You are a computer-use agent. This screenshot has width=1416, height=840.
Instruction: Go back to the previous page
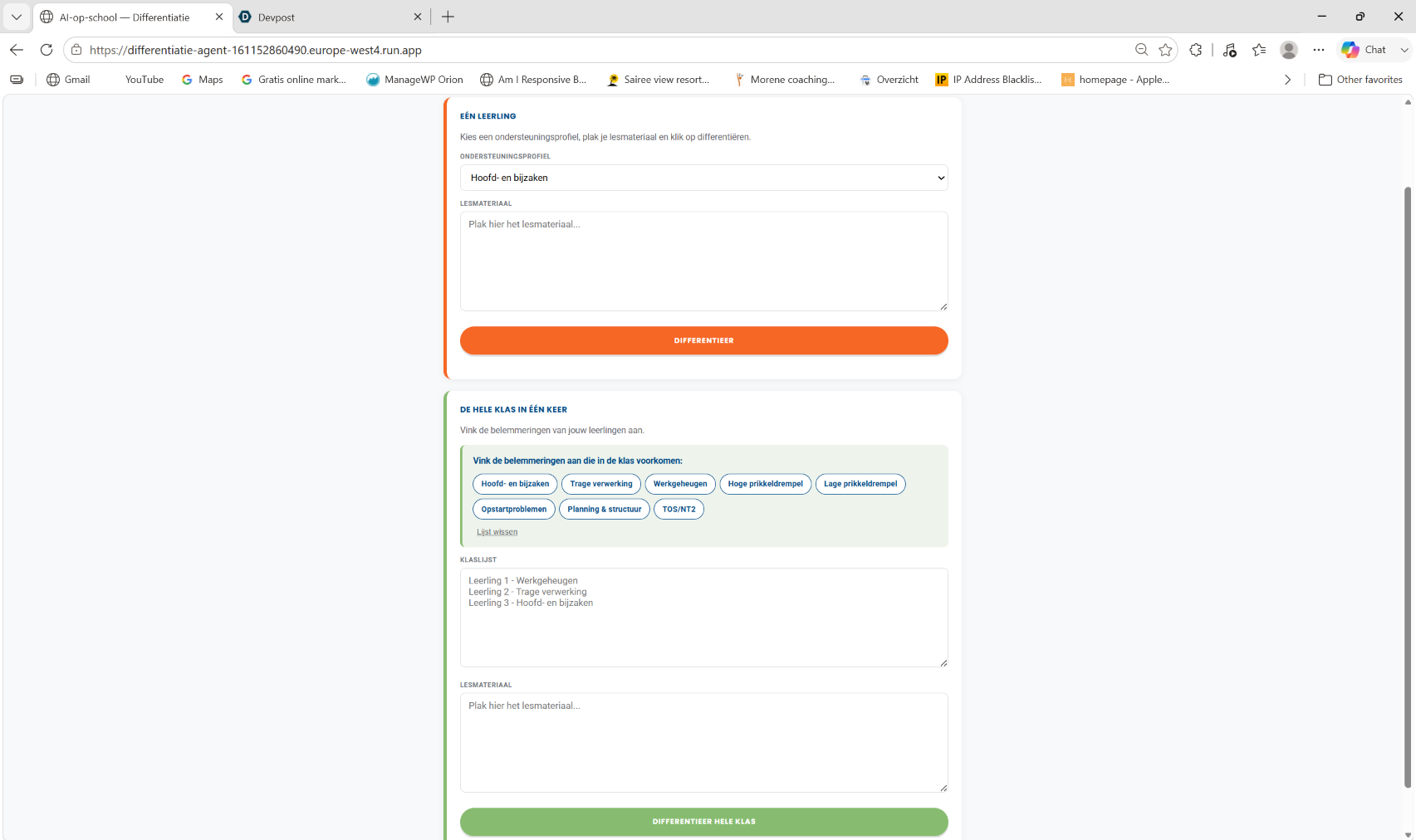[17, 50]
